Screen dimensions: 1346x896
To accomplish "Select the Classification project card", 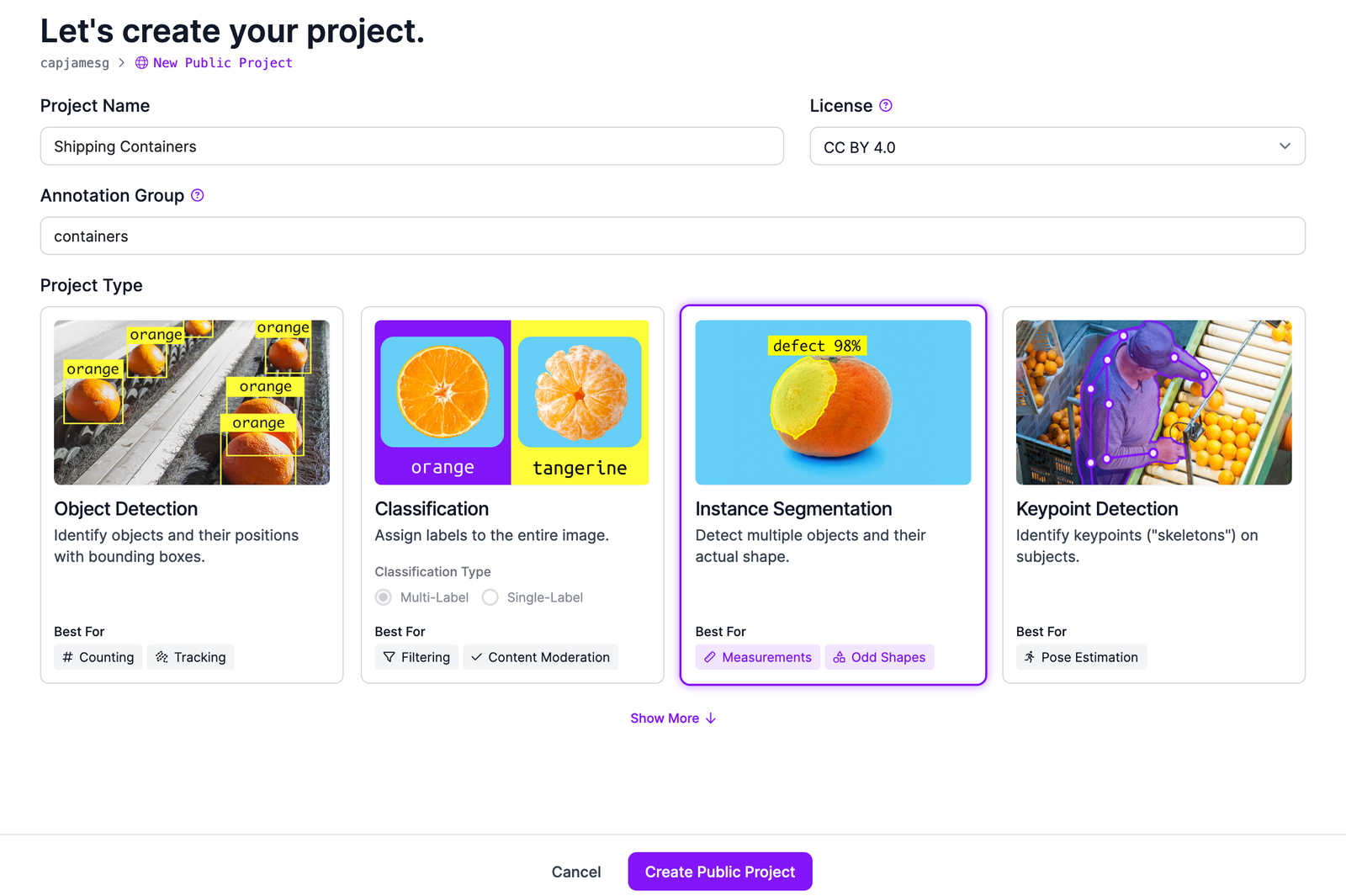I will [x=512, y=495].
